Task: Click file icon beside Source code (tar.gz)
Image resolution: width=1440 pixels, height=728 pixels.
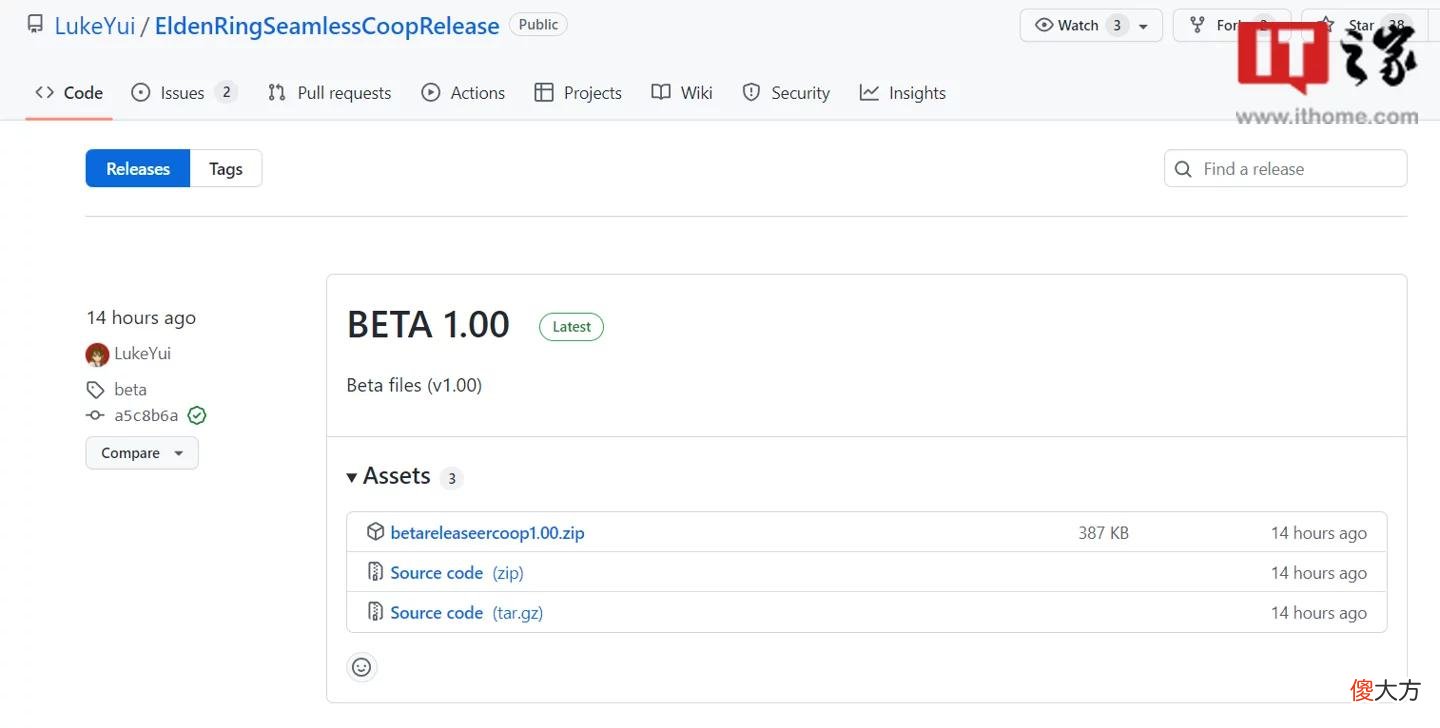Action: pos(375,612)
